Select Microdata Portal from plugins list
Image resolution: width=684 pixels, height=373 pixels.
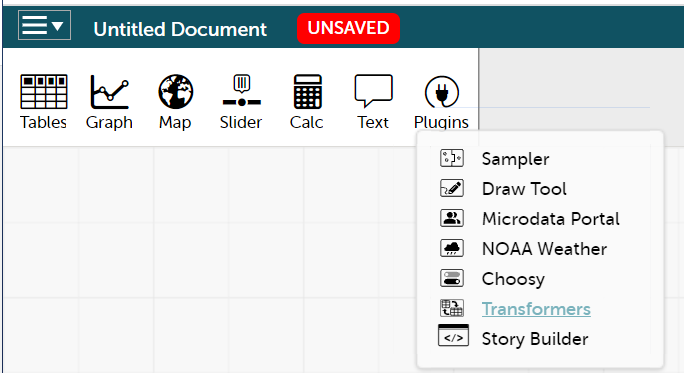pos(551,219)
